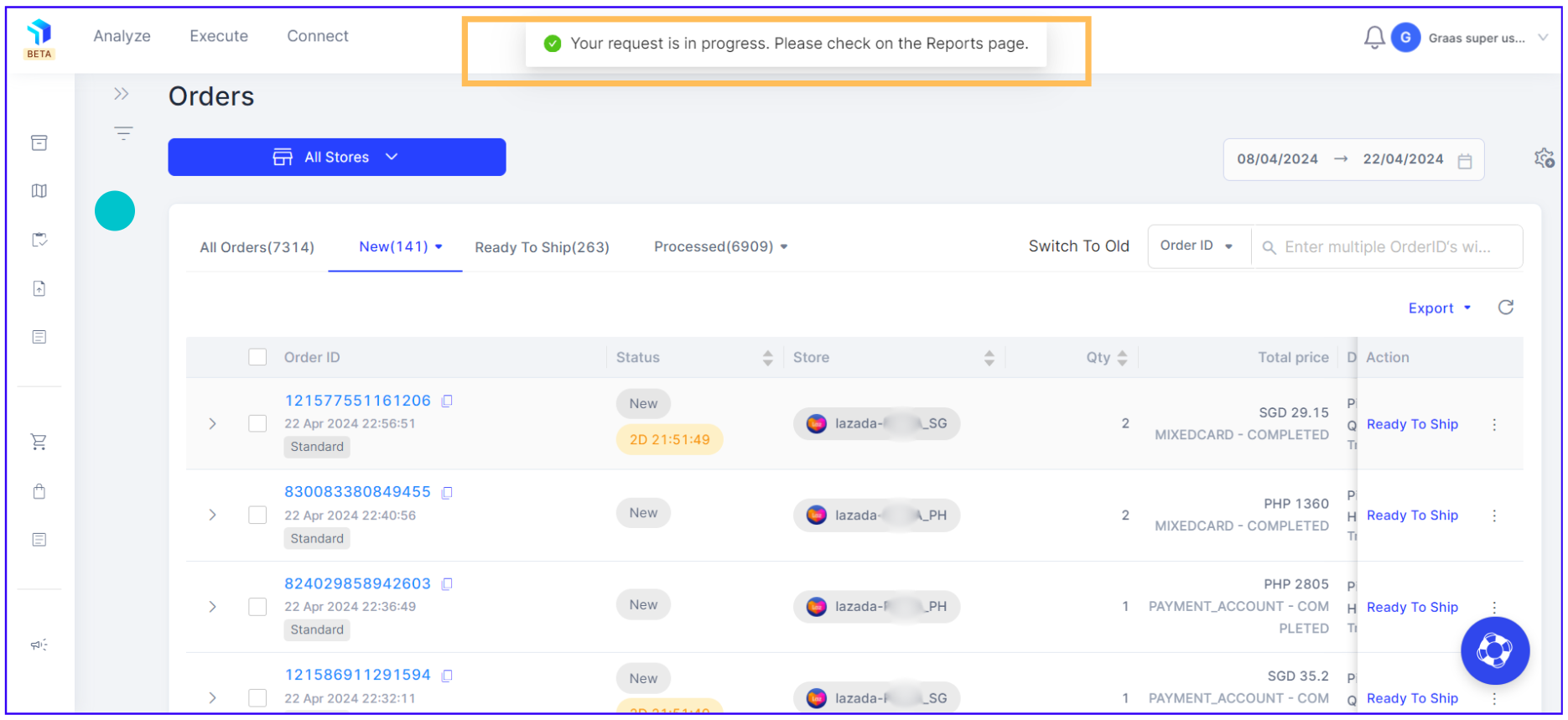
Task: Expand row of order 824029858942603
Action: point(212,607)
